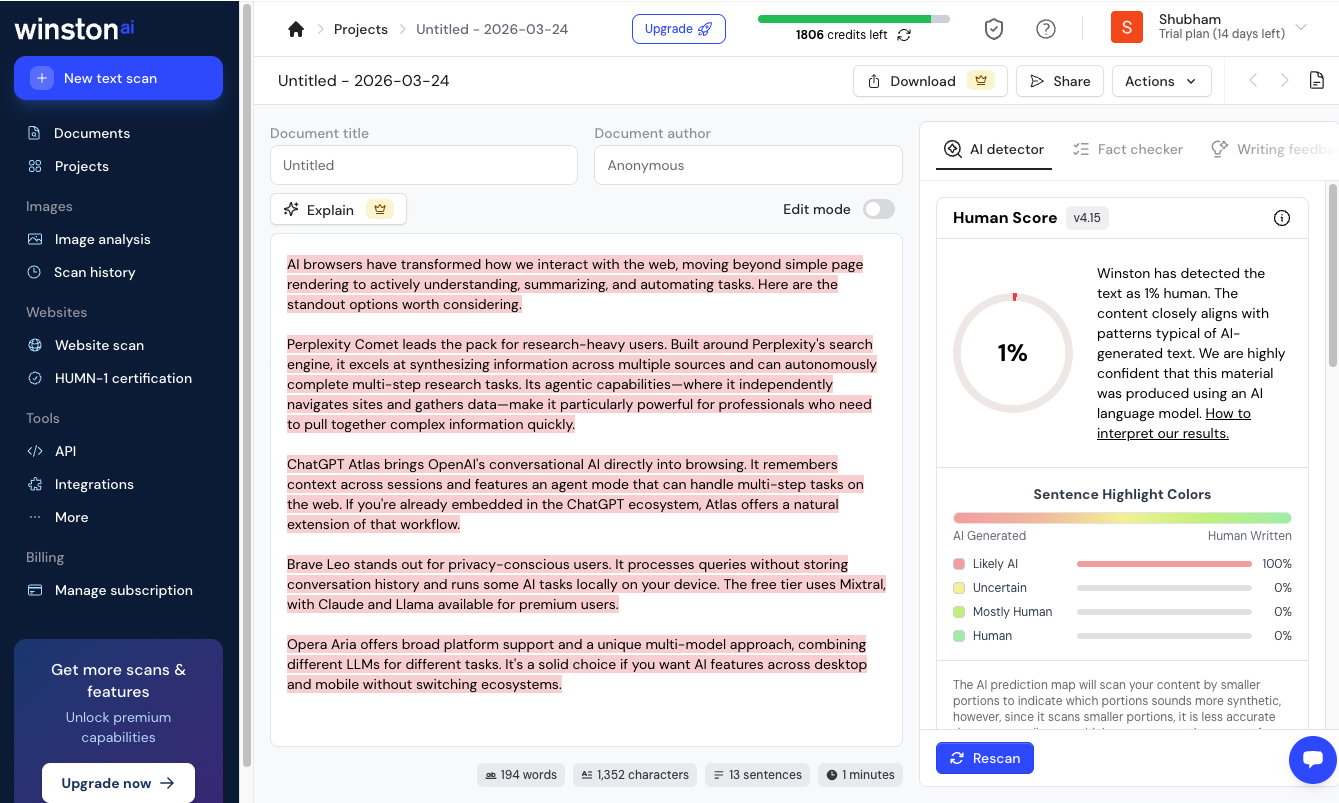1339x803 pixels.
Task: Select the Website scan globe icon
Action: point(35,344)
